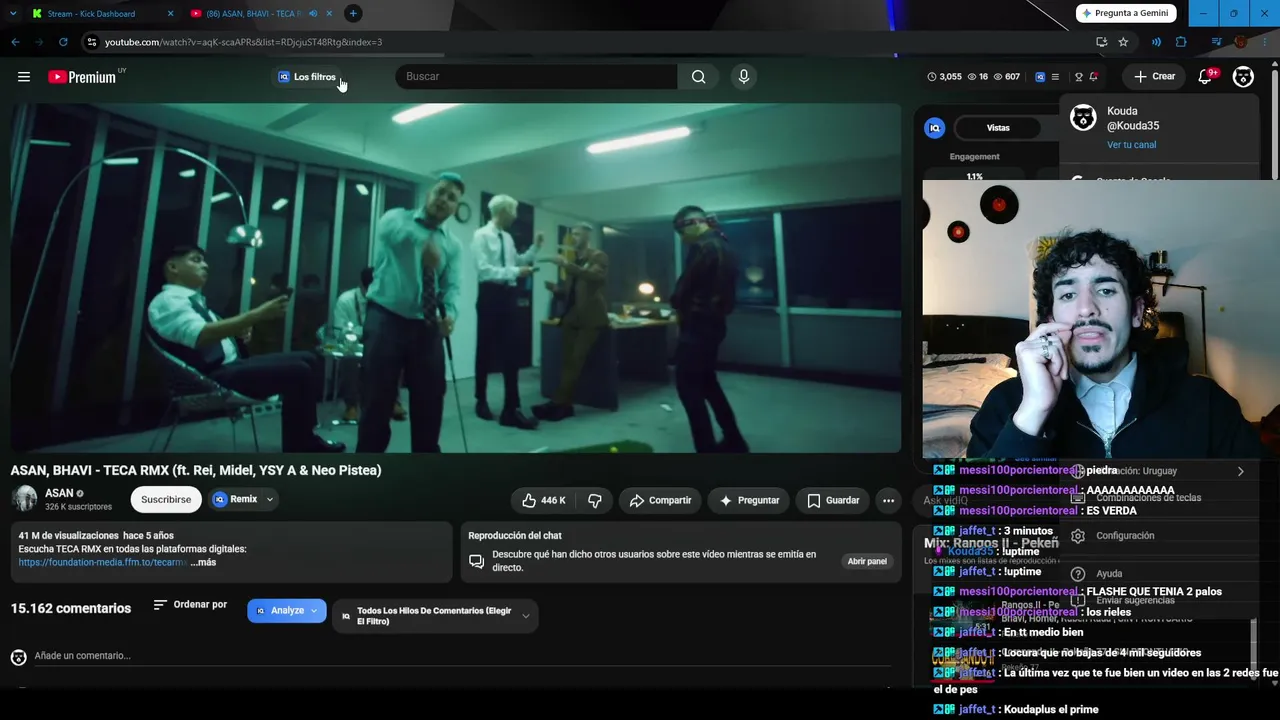Focus the Buscar search field
The height and width of the screenshot is (720, 1280).
536,77
